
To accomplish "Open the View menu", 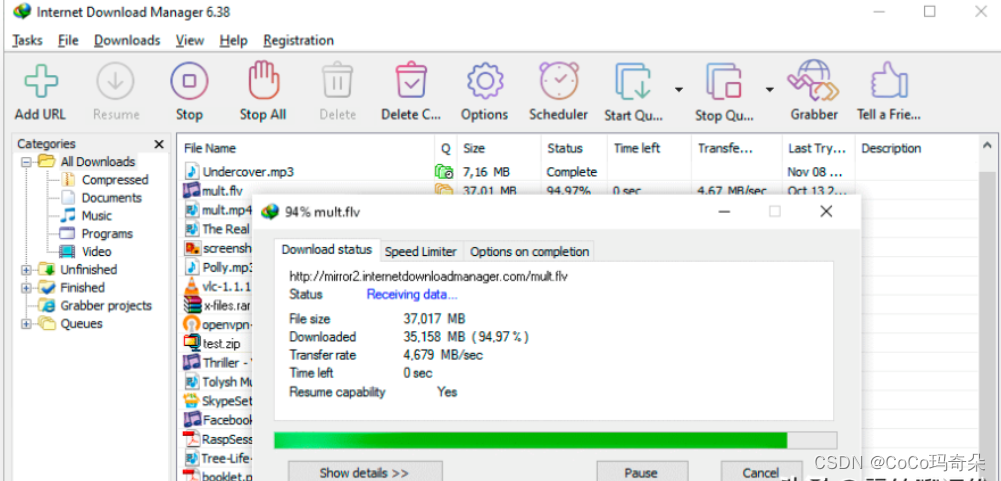I will [190, 40].
